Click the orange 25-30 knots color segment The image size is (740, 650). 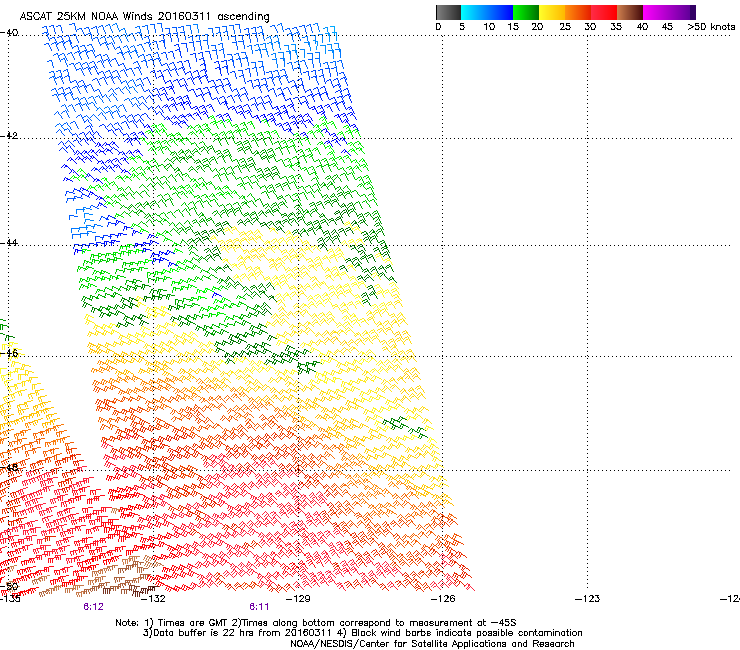pyautogui.click(x=578, y=12)
